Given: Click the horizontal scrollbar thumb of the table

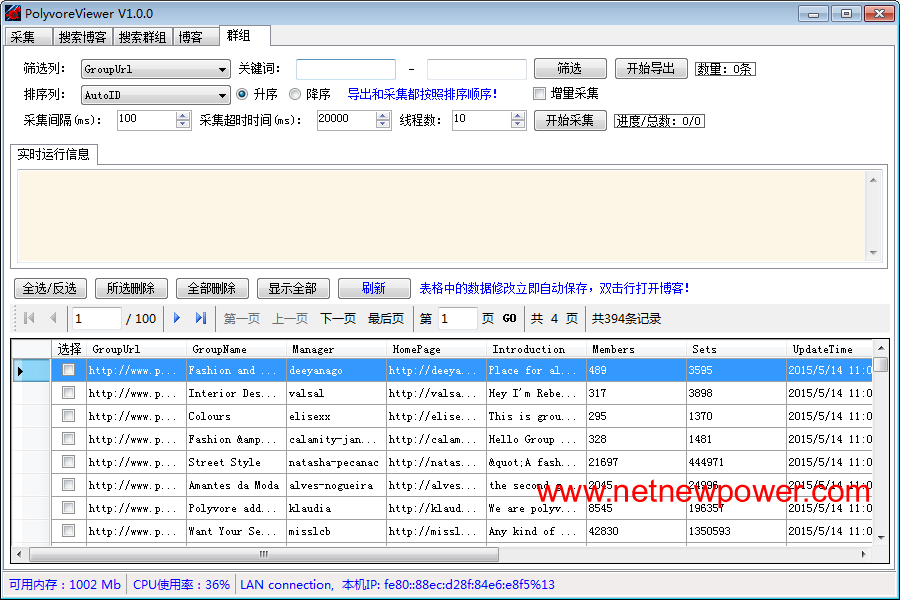Looking at the screenshot, I should click(x=264, y=554).
